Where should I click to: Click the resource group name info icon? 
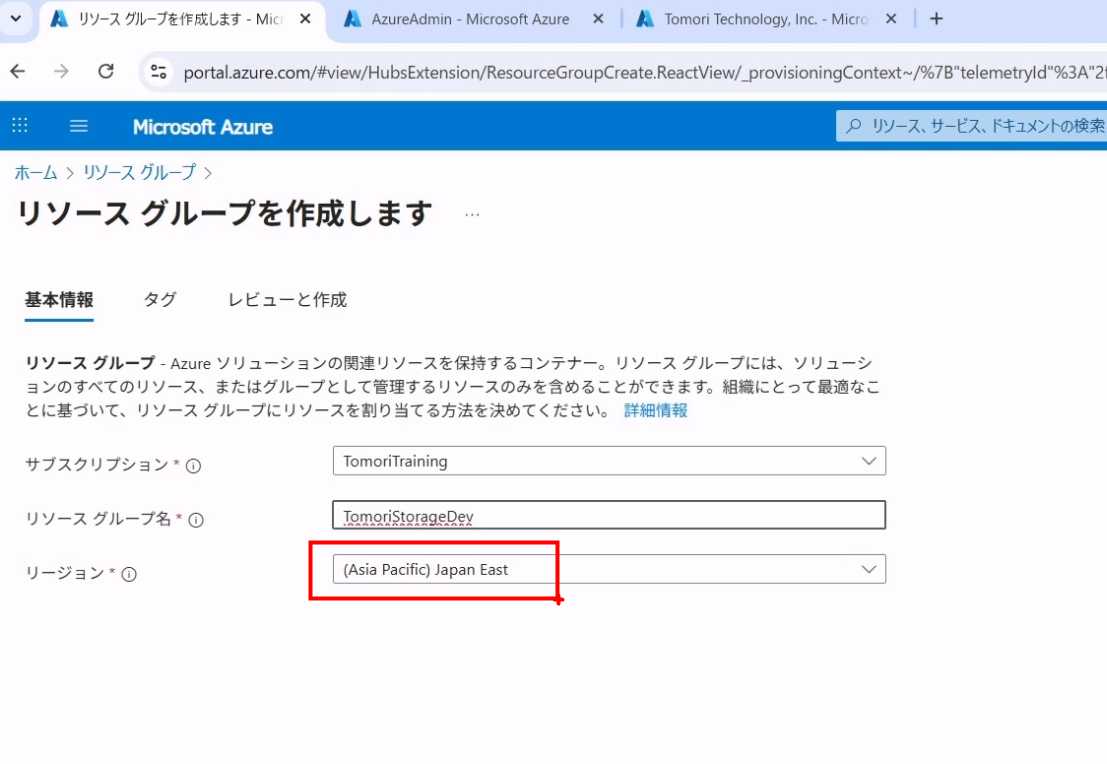(196, 519)
